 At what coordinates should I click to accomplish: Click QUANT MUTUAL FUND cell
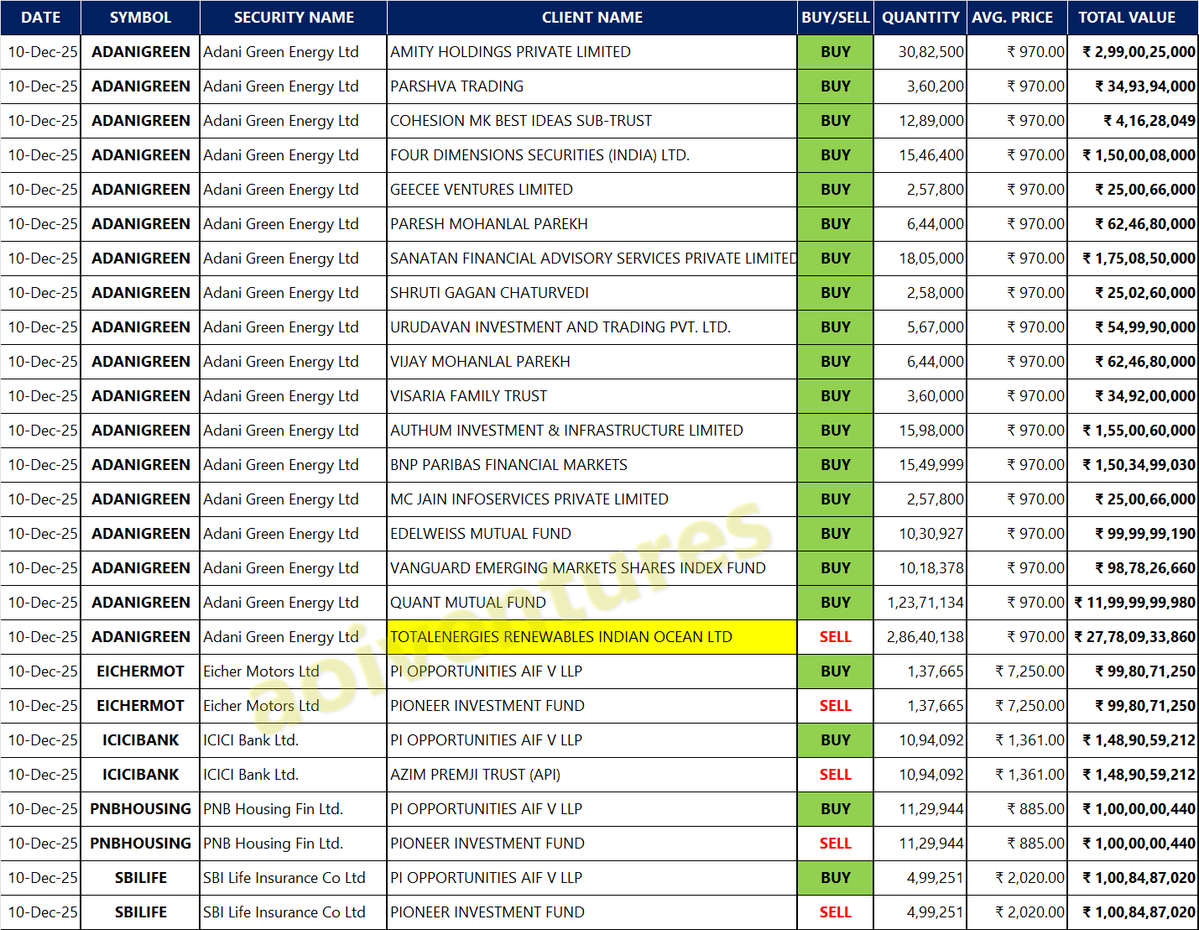coord(592,603)
